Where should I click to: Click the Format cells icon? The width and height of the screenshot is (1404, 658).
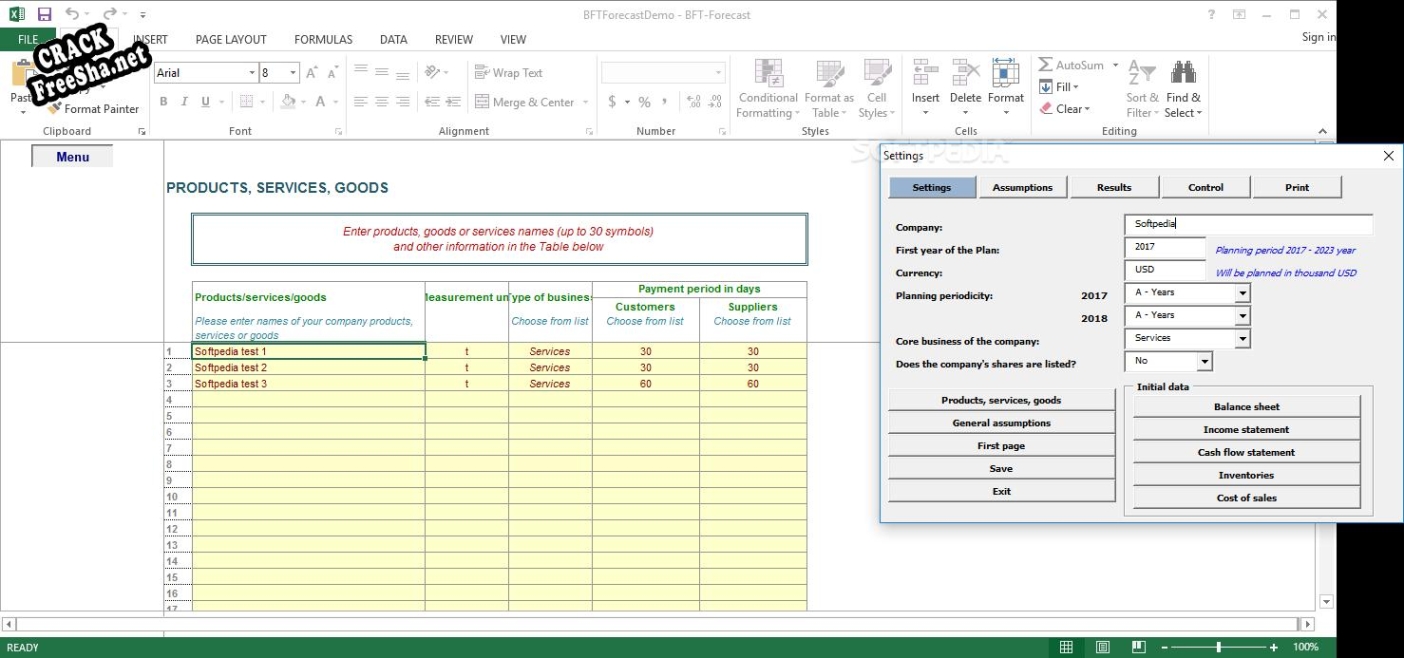tap(1005, 74)
